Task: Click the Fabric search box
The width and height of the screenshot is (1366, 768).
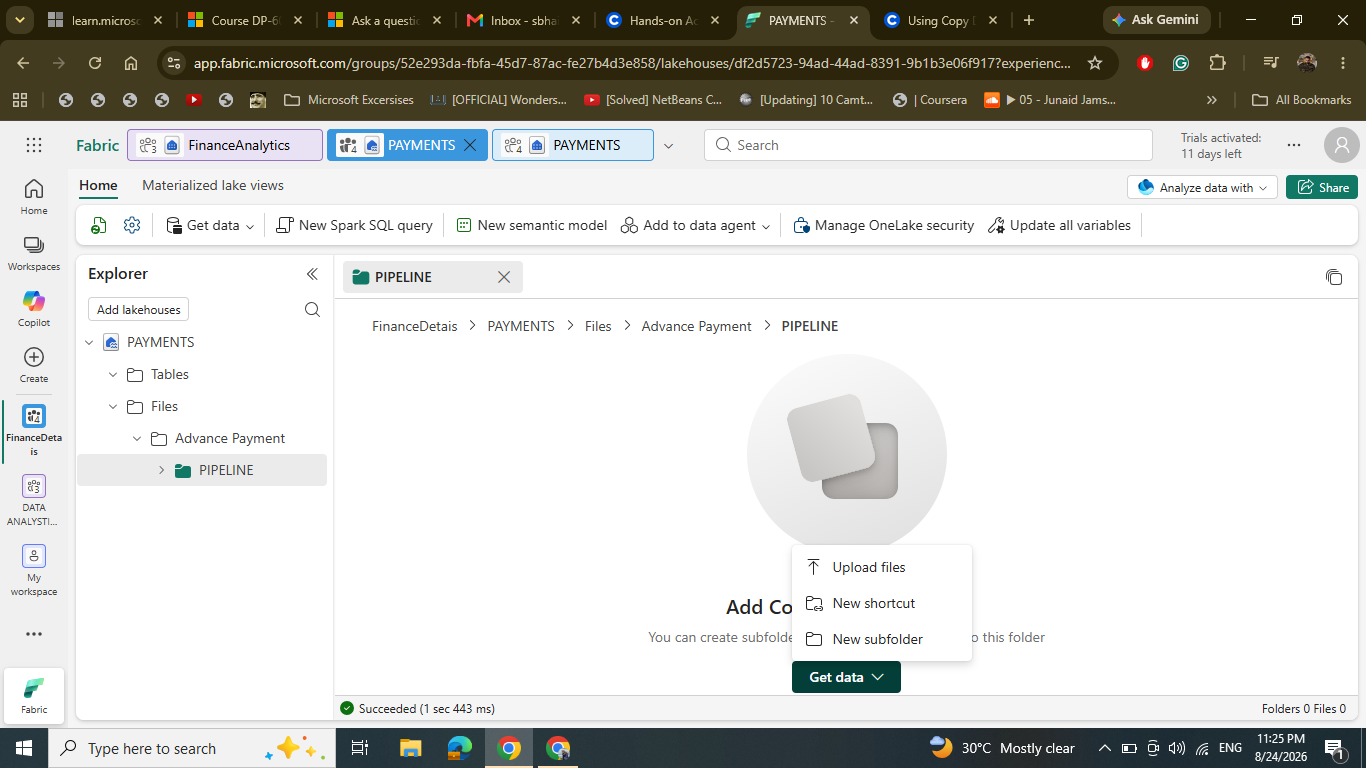Action: (928, 145)
